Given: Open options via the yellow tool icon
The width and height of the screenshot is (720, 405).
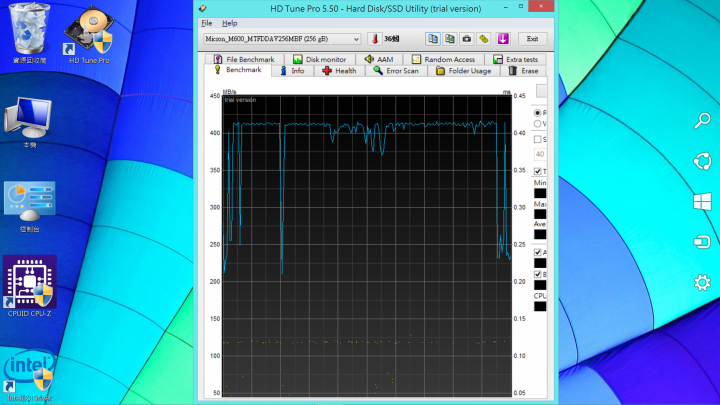Looking at the screenshot, I should [484, 39].
